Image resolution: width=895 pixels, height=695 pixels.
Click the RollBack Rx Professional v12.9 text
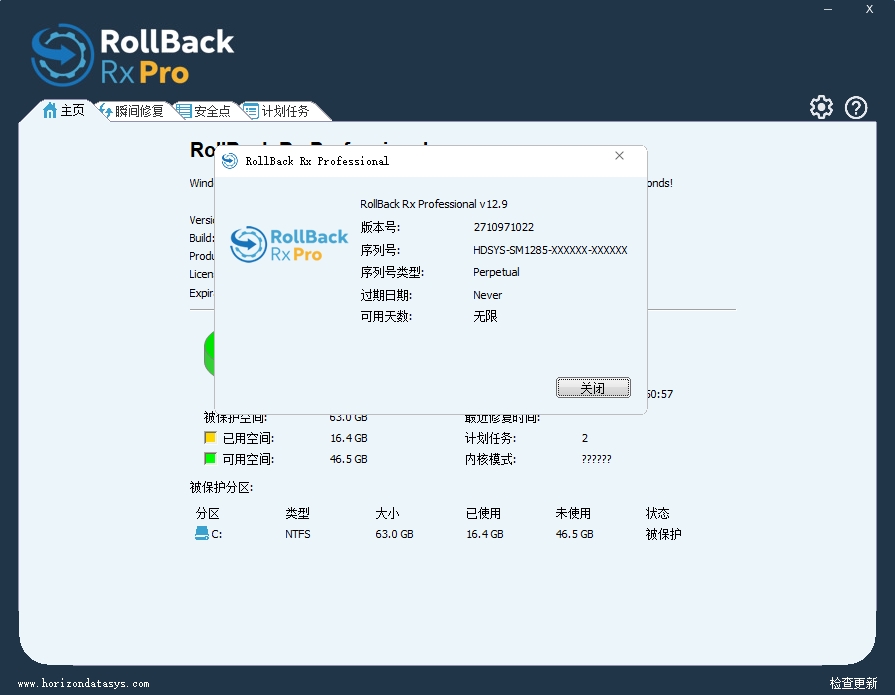tap(434, 204)
